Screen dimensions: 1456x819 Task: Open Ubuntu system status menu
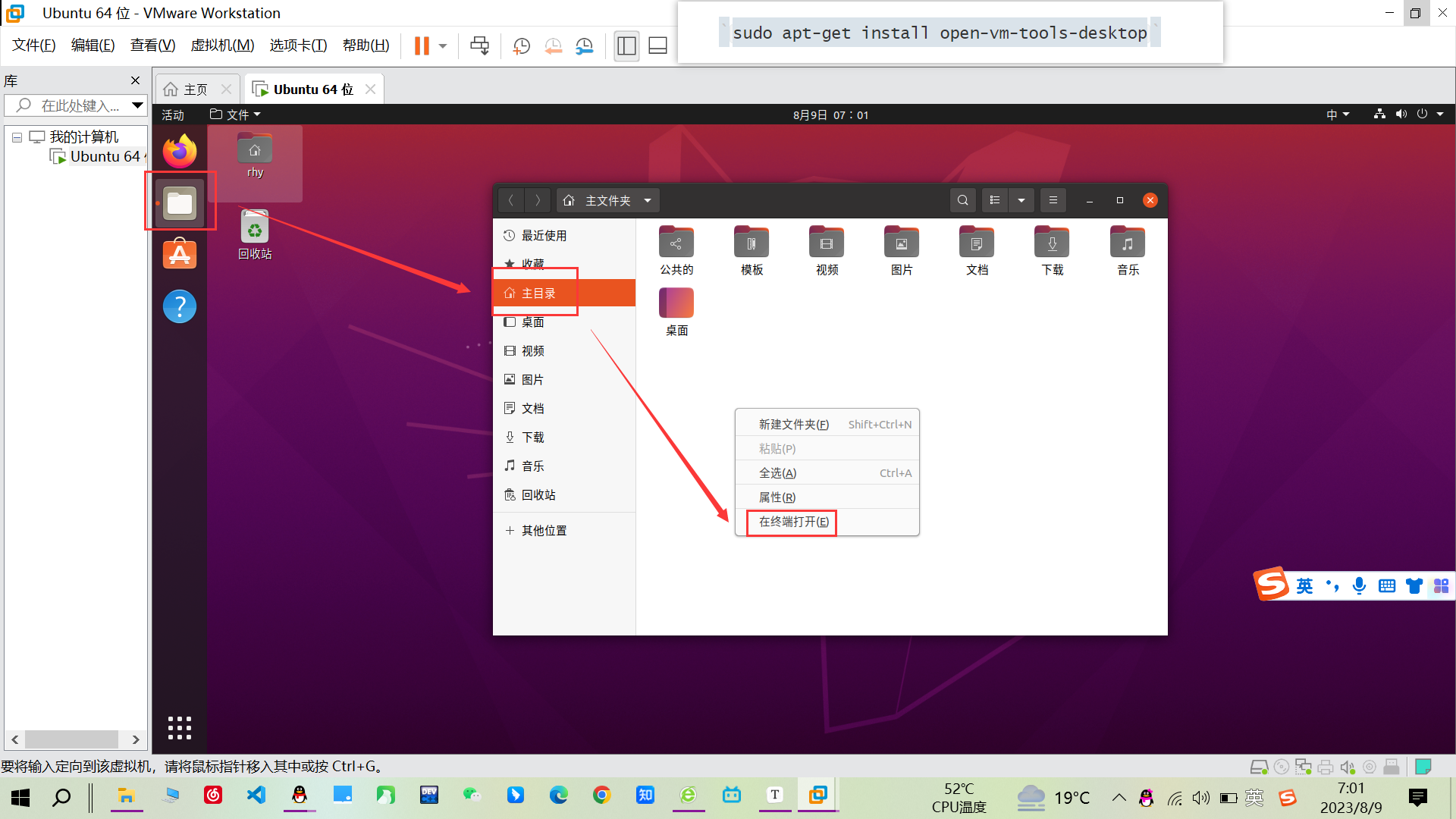[x=1409, y=115]
